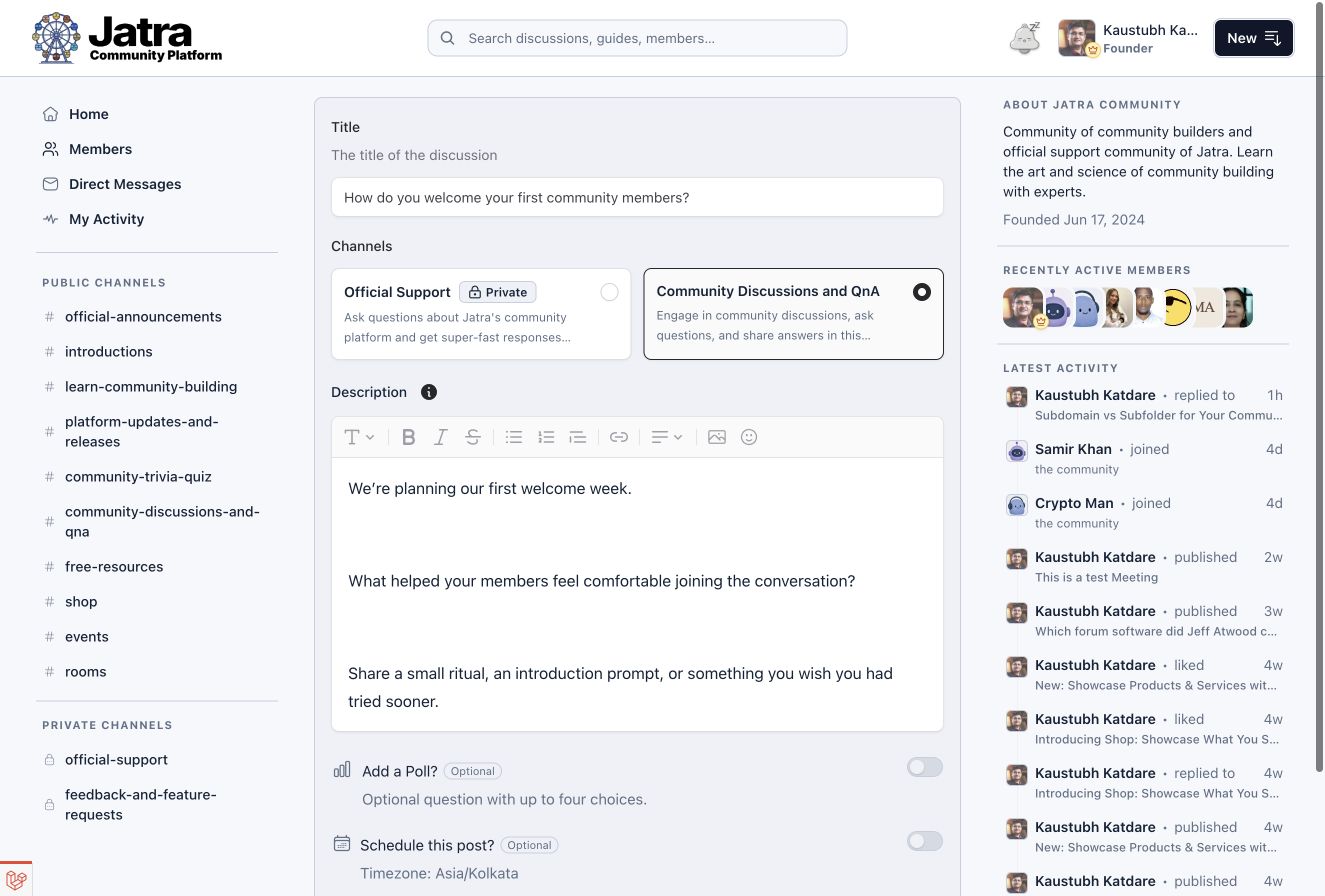Open the community-trivia-quiz channel
The height and width of the screenshot is (896, 1325).
click(x=138, y=477)
